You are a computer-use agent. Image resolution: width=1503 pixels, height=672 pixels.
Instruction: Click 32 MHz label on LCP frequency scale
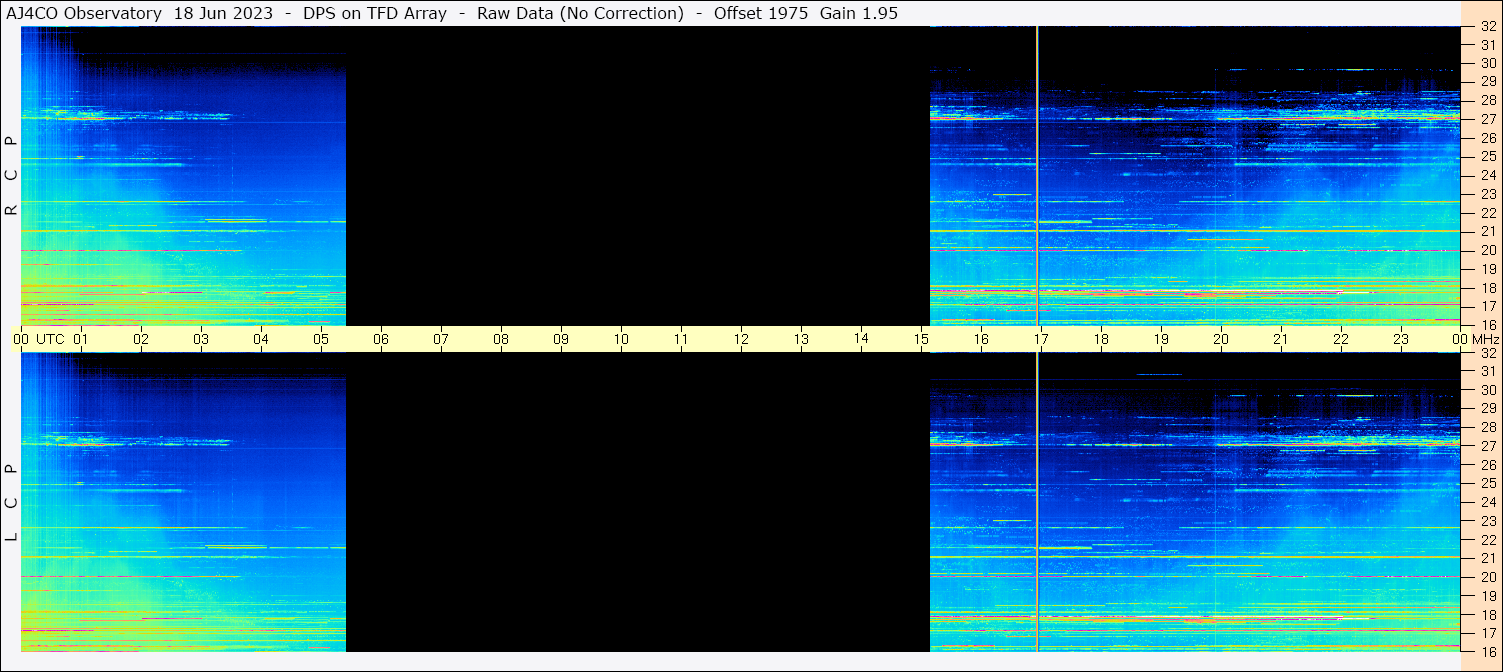point(1487,352)
